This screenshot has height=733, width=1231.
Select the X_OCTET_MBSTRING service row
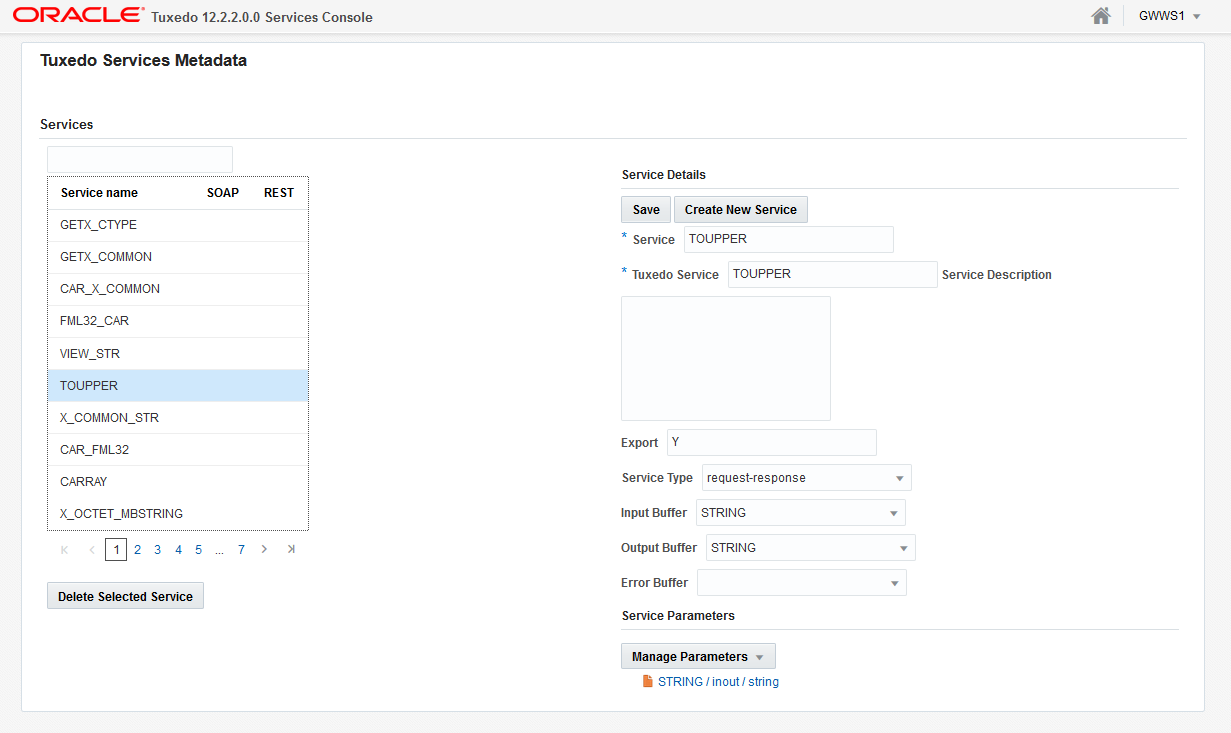coord(178,514)
